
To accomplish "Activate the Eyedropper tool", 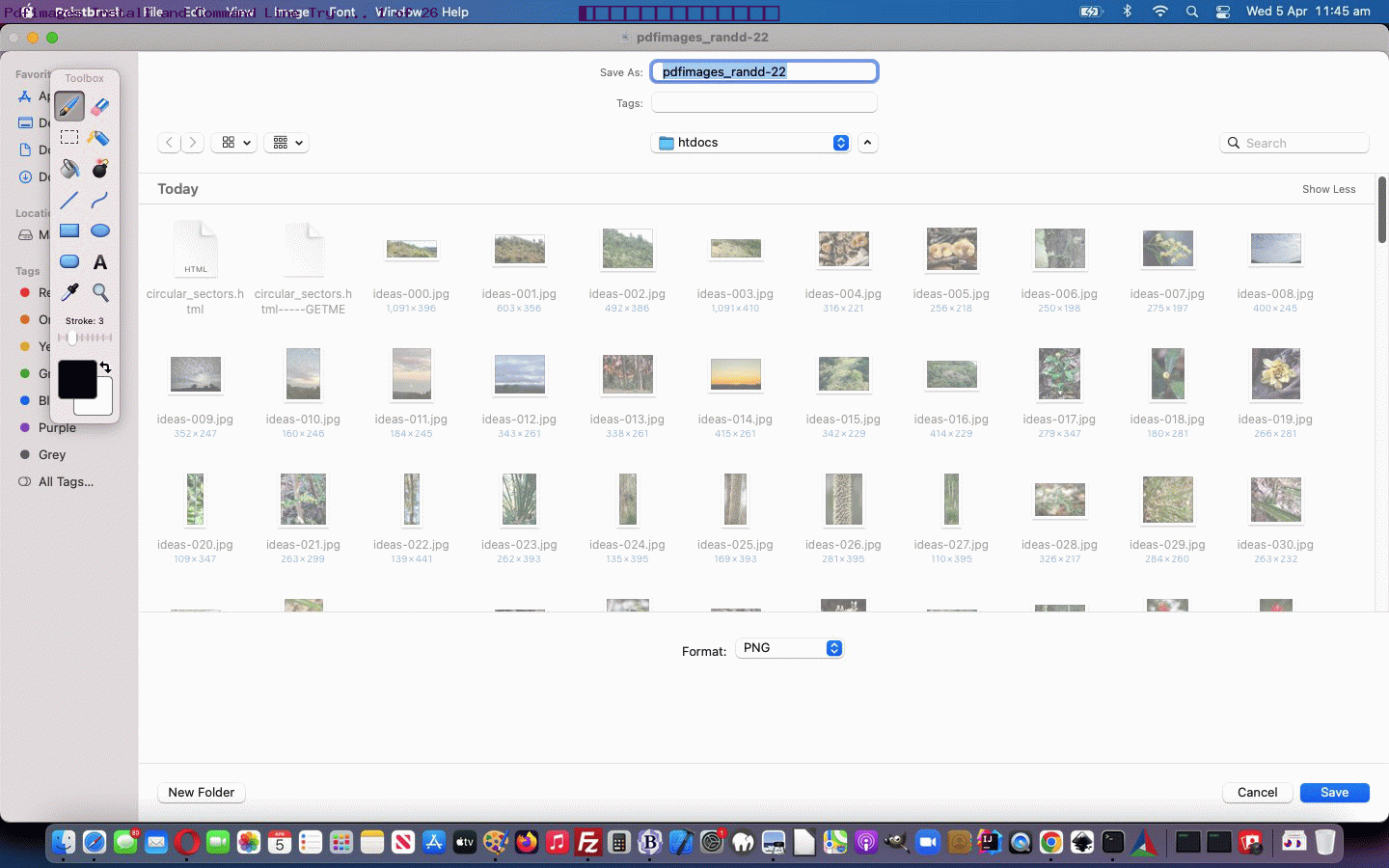I will (69, 292).
